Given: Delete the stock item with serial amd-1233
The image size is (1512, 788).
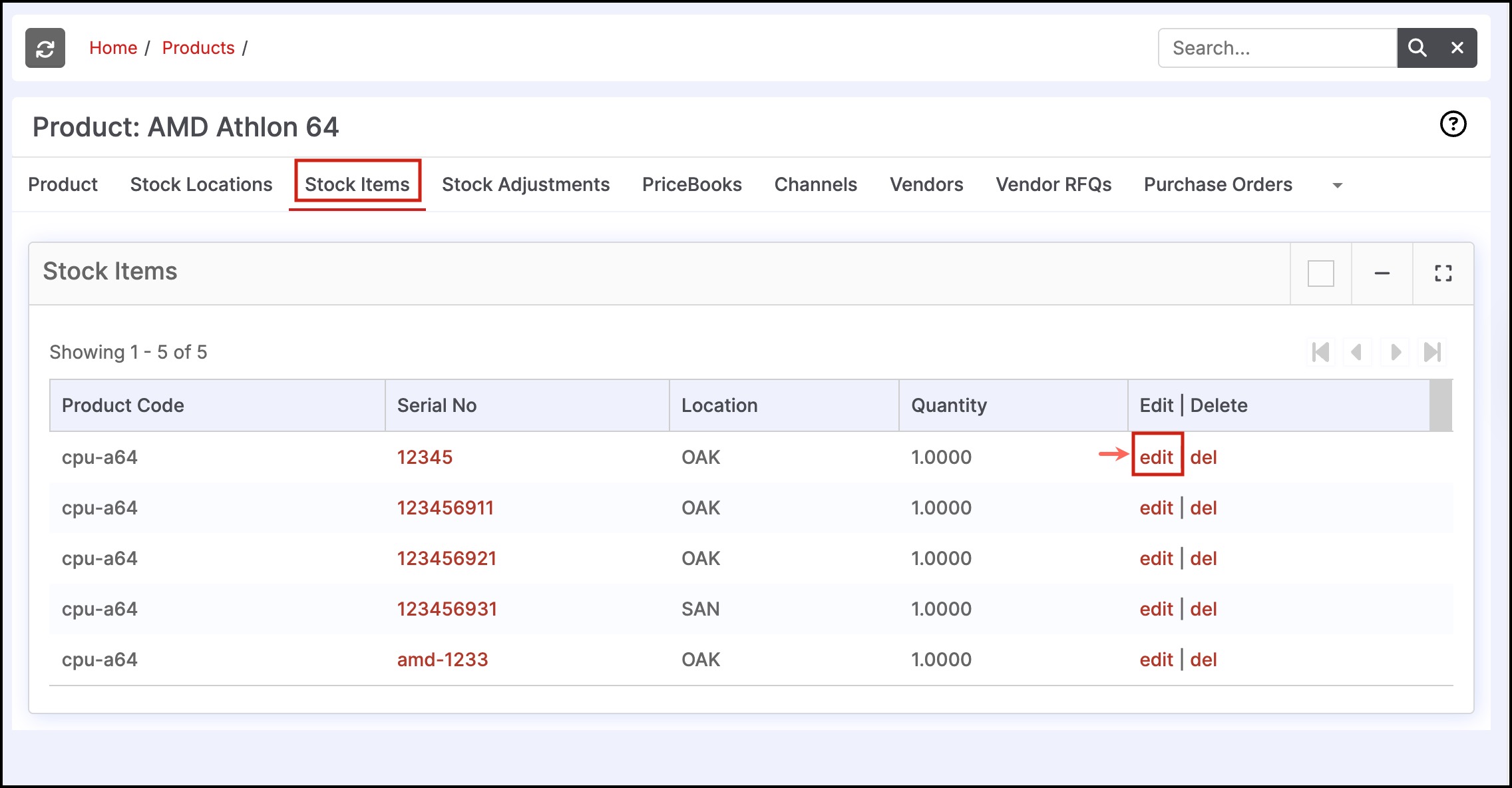Looking at the screenshot, I should click(1203, 660).
